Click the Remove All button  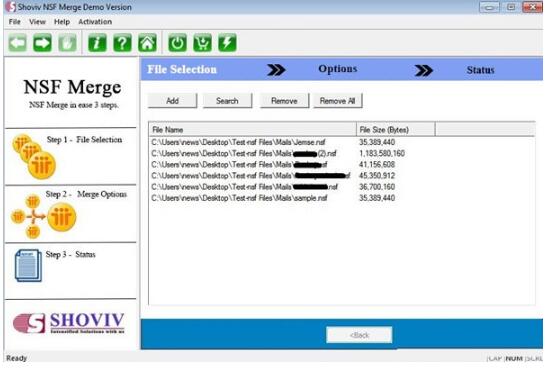(x=338, y=101)
